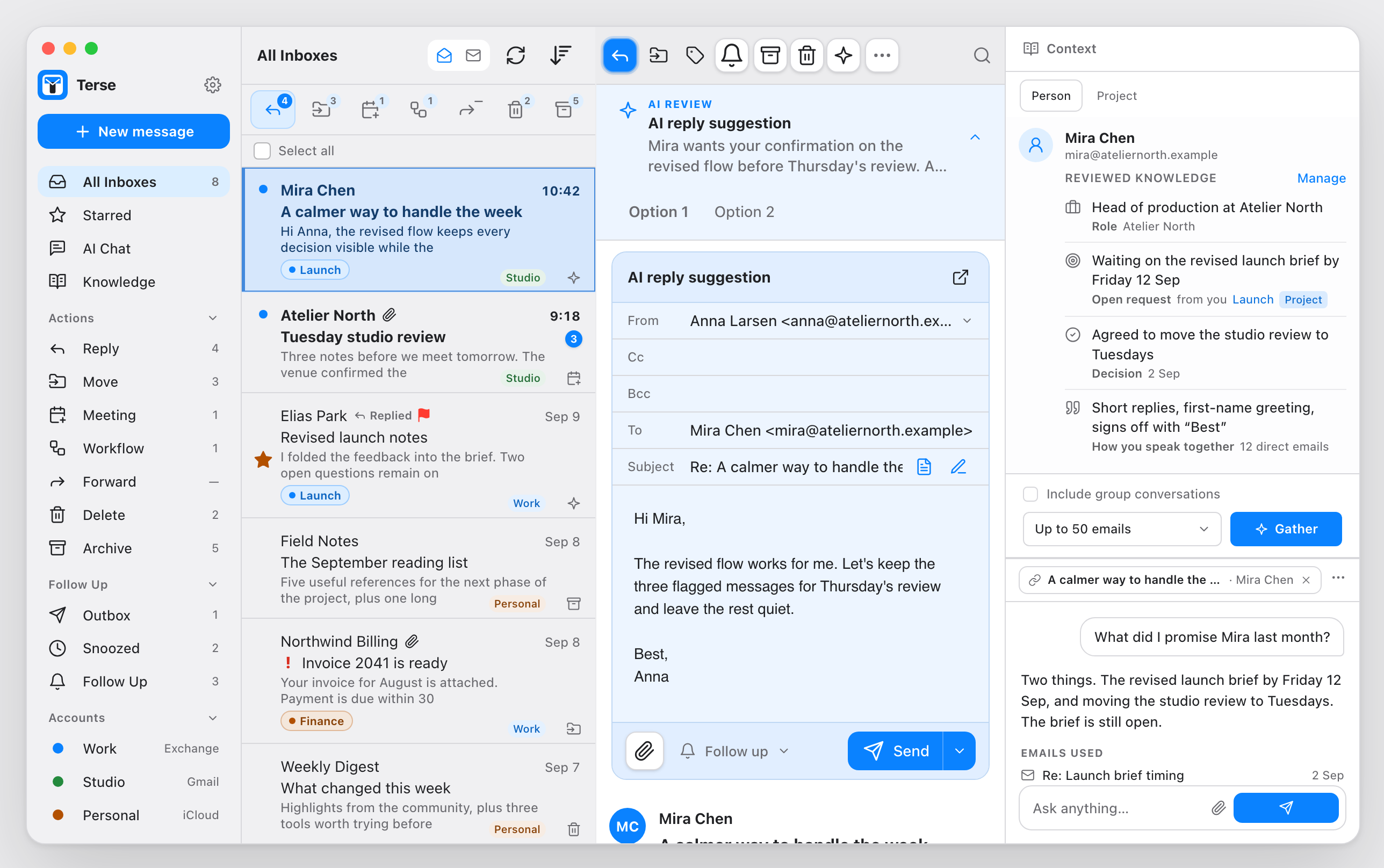
Task: Open the sort order icon
Action: pyautogui.click(x=560, y=56)
